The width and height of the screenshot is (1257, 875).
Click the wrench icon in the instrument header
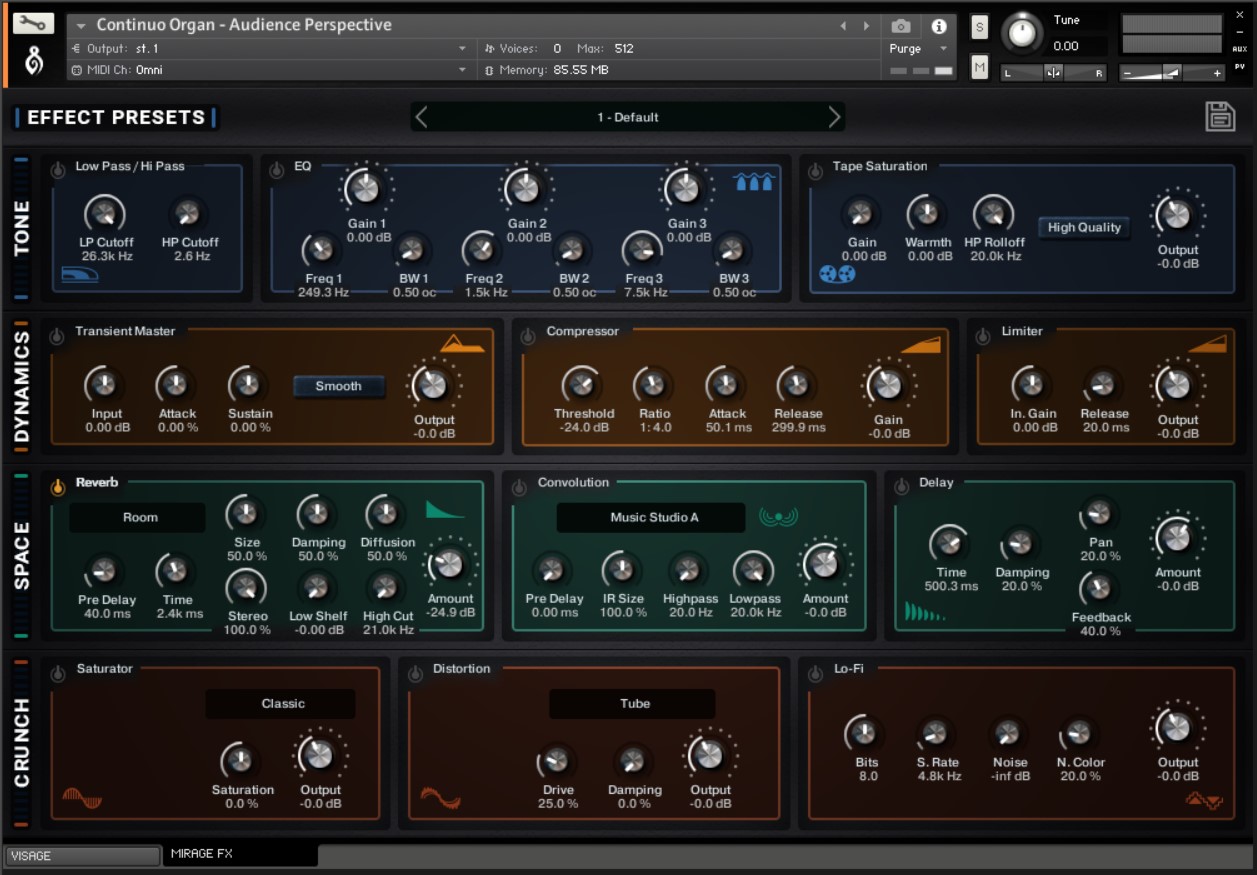33,23
